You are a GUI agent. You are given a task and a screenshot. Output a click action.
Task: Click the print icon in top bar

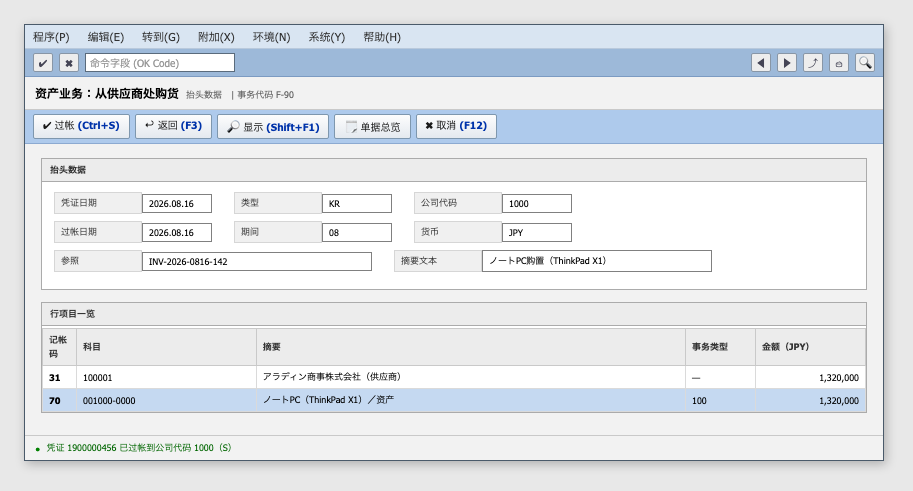coord(838,63)
